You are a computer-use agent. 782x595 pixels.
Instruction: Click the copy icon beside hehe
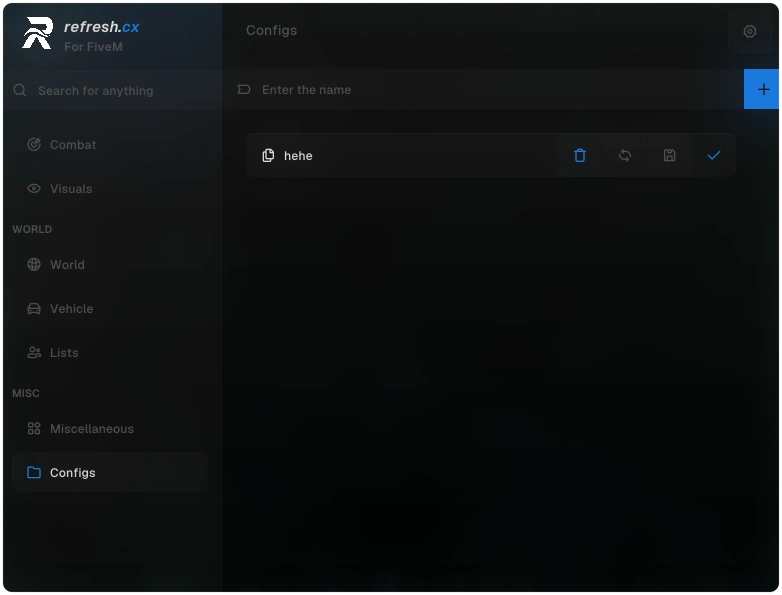tap(268, 156)
